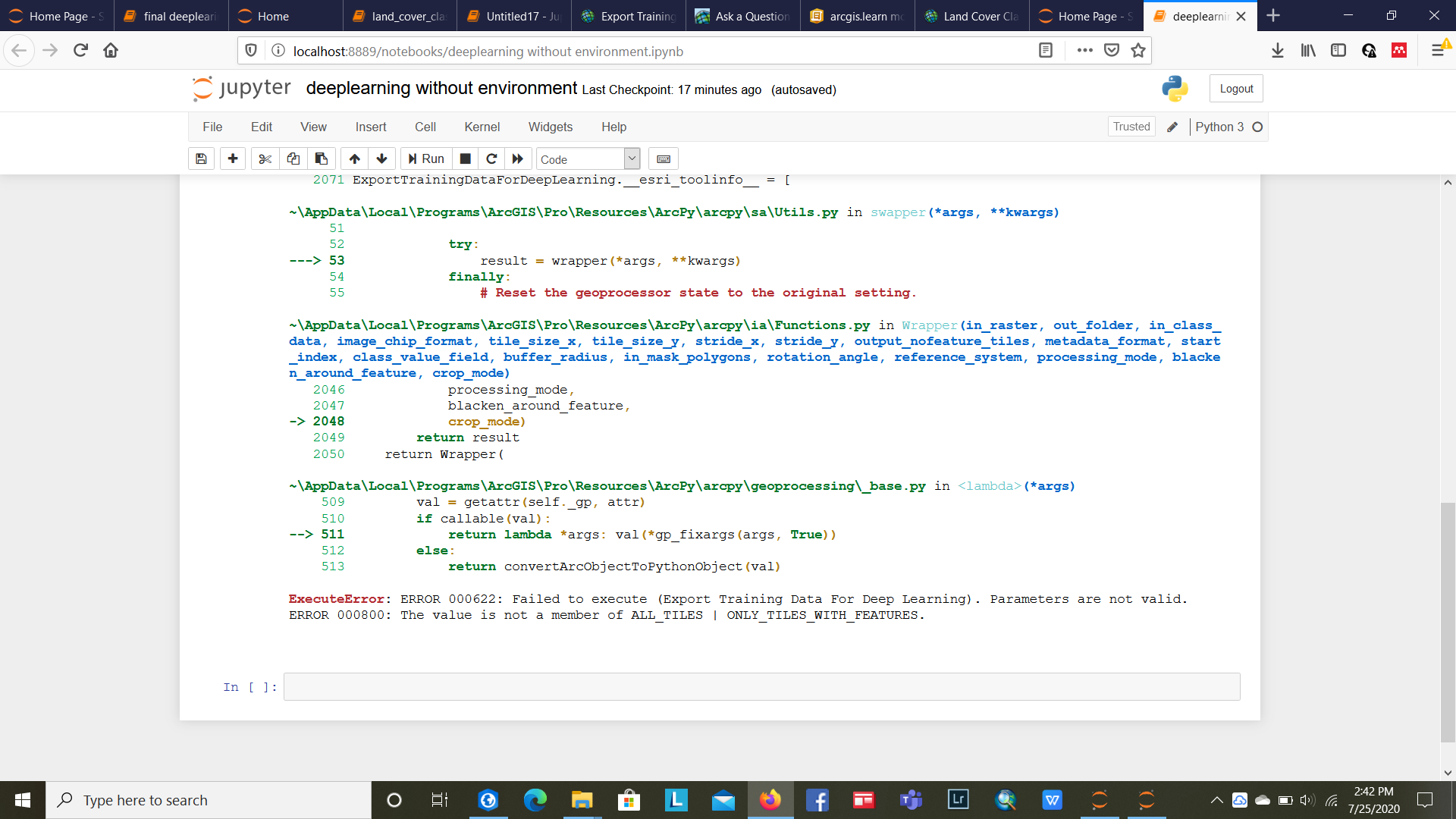Cut selected cells with the scissors icon
The width and height of the screenshot is (1456, 819).
pos(265,158)
